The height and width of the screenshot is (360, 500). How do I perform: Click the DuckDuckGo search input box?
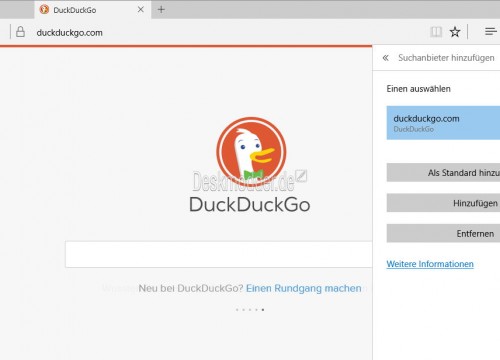(x=219, y=254)
